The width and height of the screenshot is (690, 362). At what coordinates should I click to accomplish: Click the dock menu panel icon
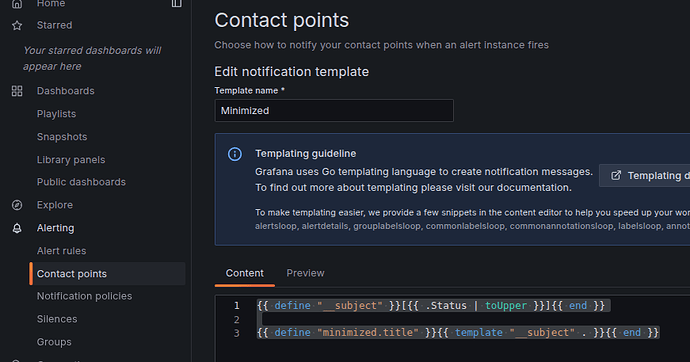(x=176, y=3)
